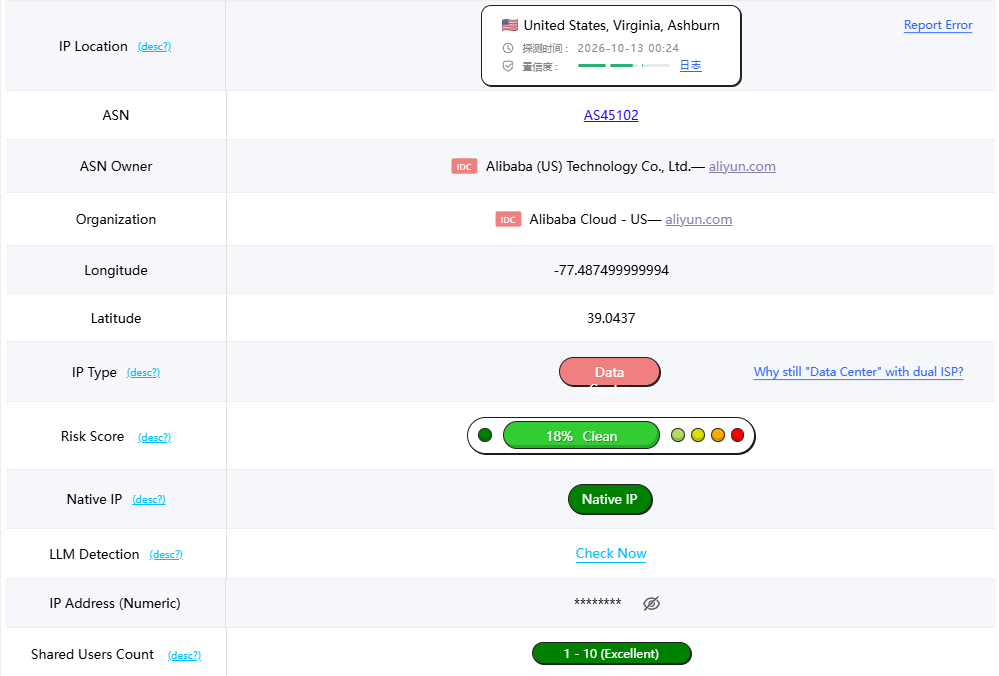Click the US flag icon beside Ashburn
Screen dimensions: 999x676
click(x=510, y=25)
